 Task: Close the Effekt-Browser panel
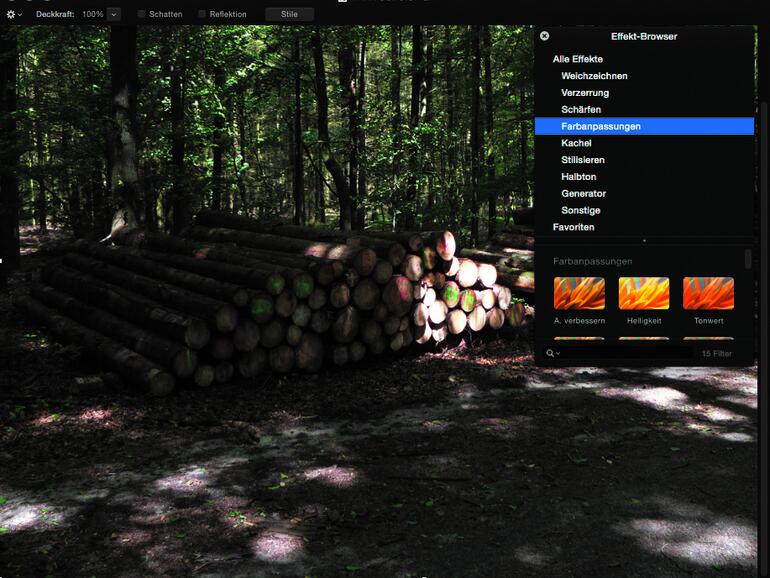tap(545, 36)
